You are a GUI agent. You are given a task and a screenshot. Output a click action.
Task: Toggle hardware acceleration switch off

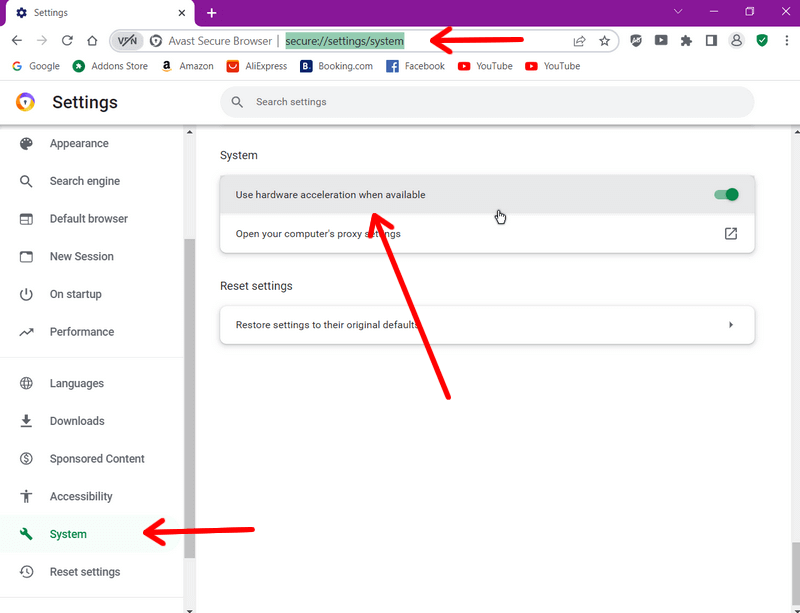click(x=726, y=194)
